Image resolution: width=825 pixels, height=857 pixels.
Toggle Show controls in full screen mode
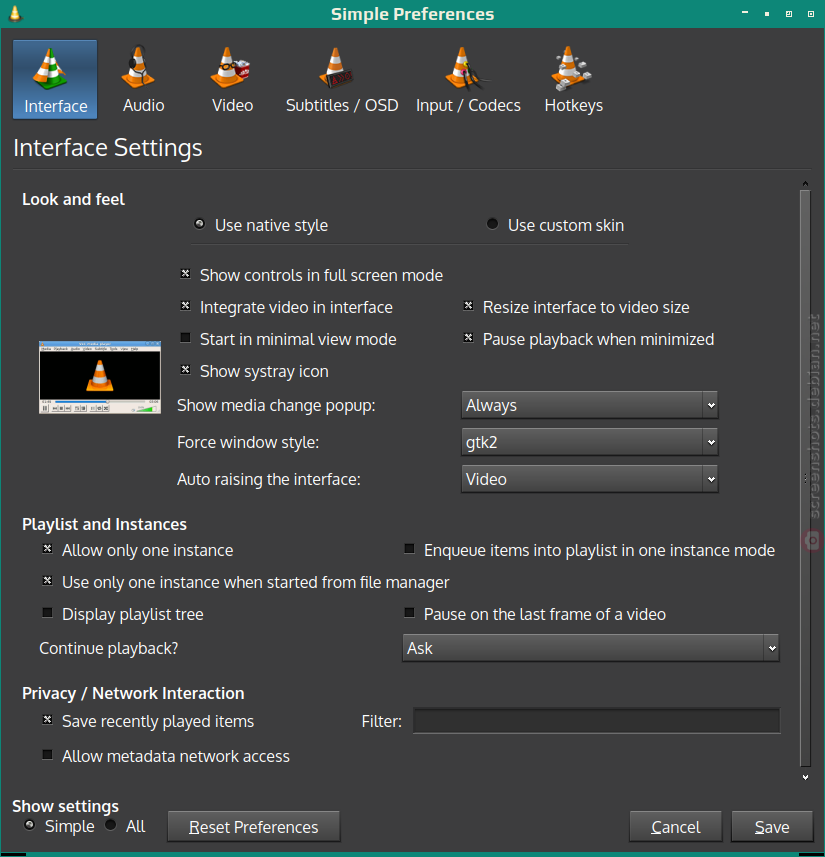(185, 273)
